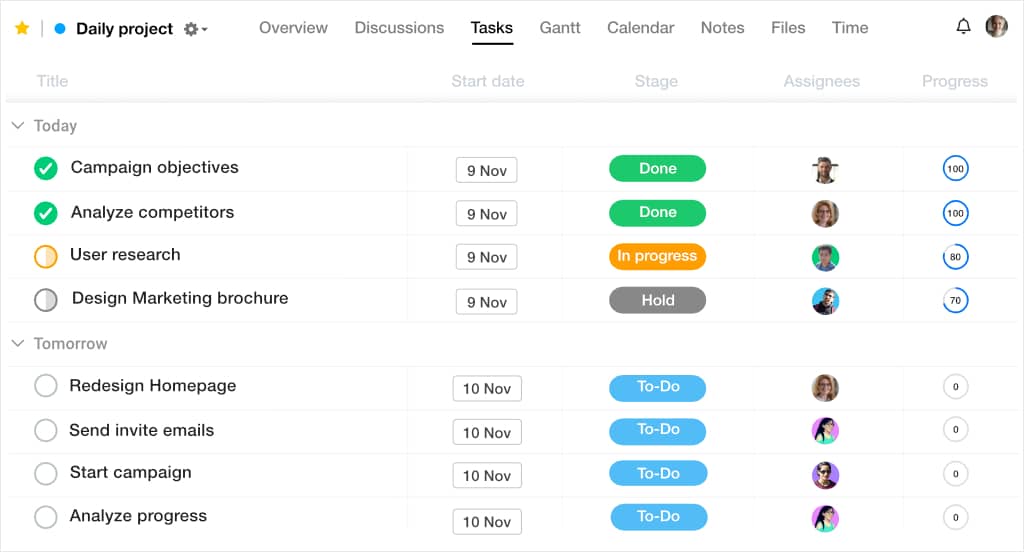Click the yellow favorite star icon
The image size is (1024, 552).
tap(22, 28)
